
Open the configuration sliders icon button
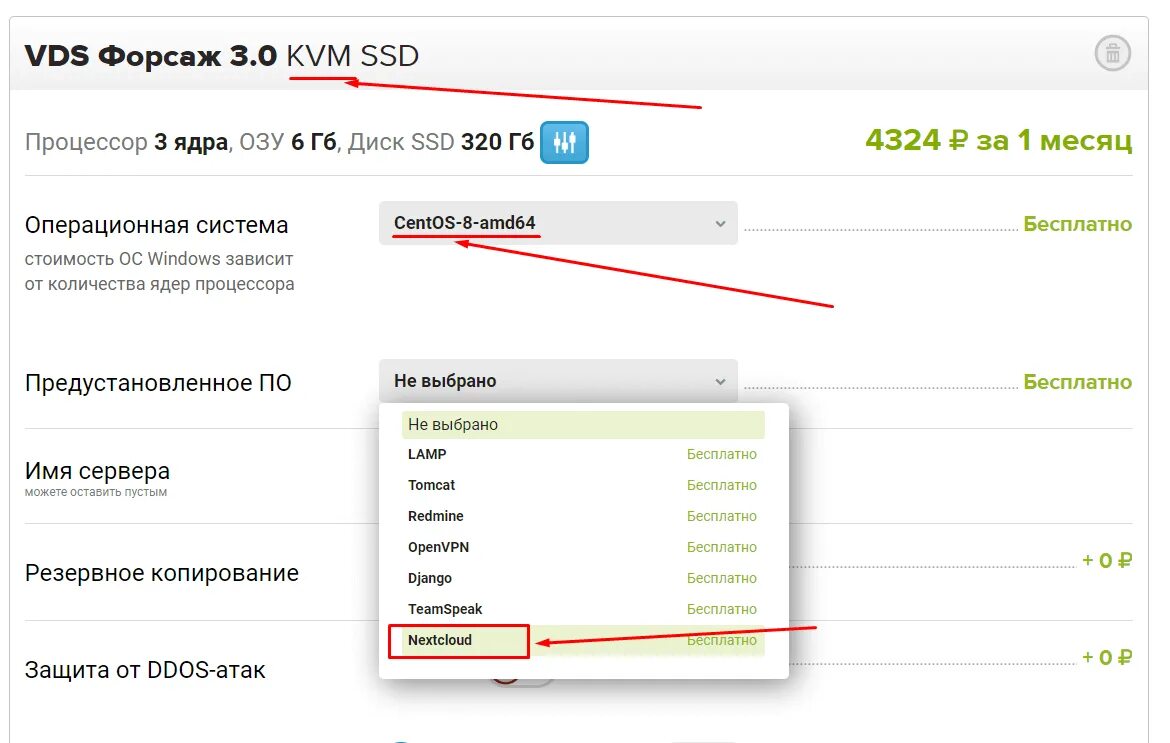[x=564, y=142]
